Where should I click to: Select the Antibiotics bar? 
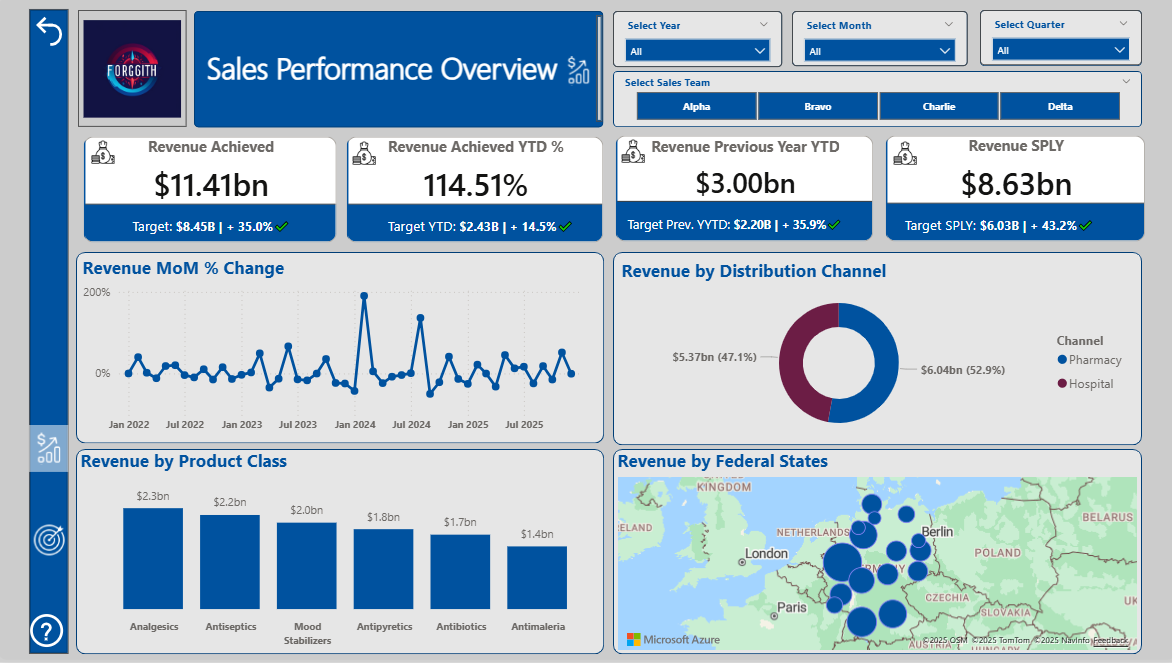pos(460,572)
